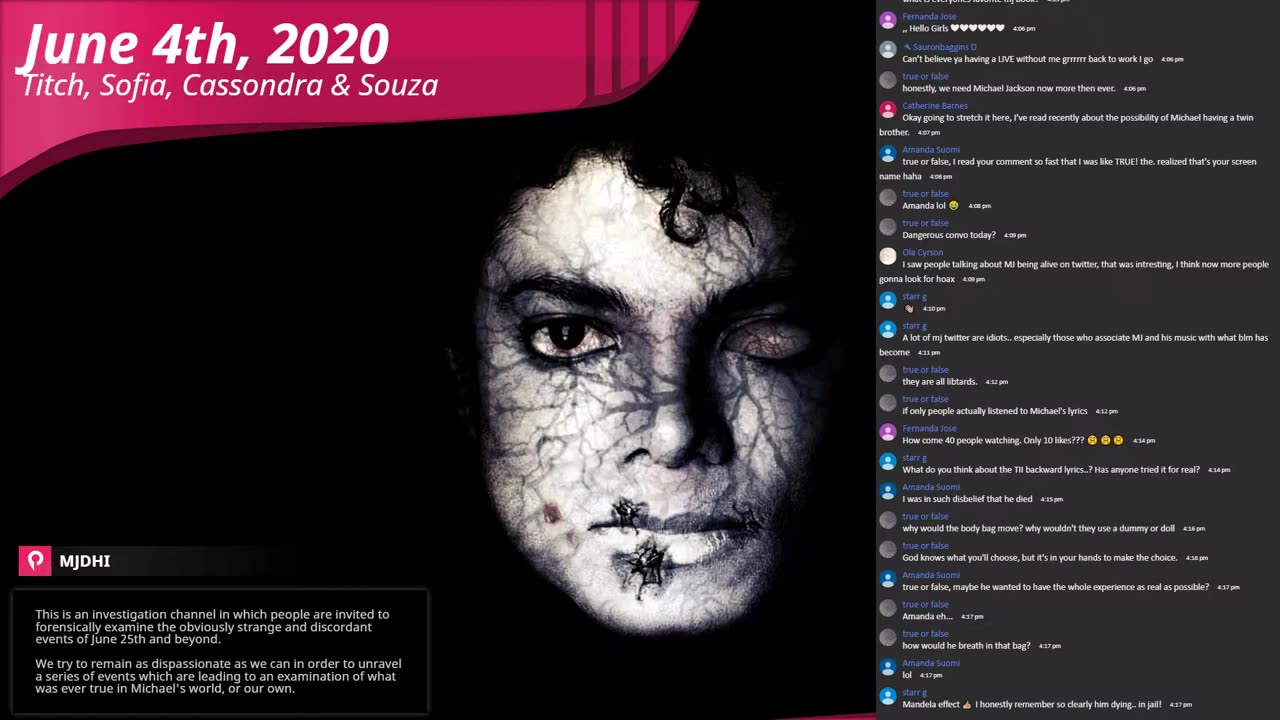Image resolution: width=1280 pixels, height=720 pixels.
Task: Click starr g's name above 'What do you think about the TII'
Action: click(914, 458)
